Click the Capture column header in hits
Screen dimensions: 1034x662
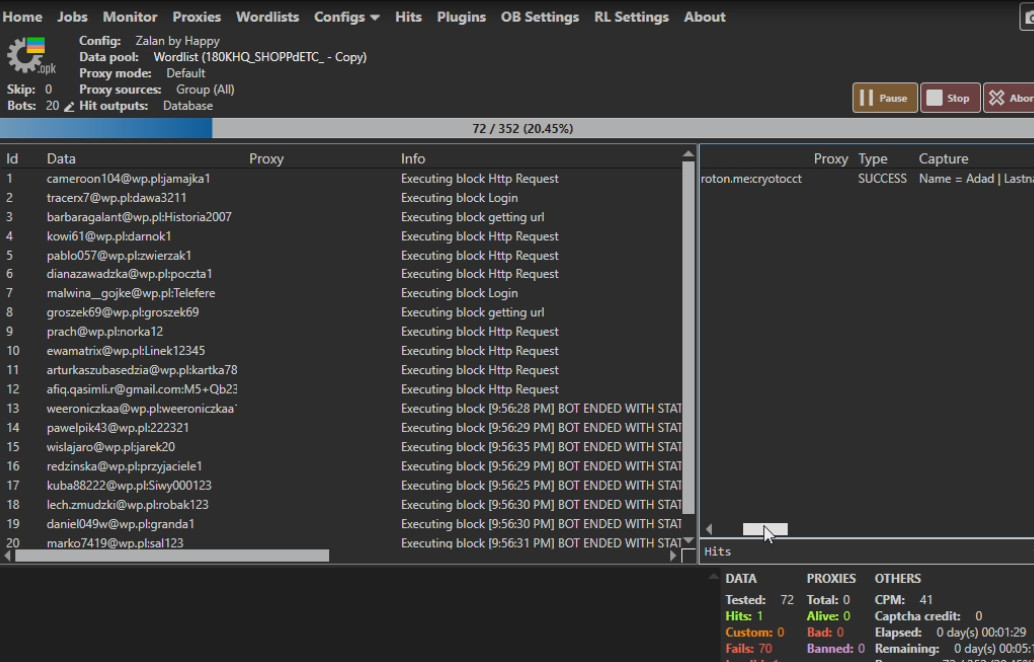click(x=943, y=158)
